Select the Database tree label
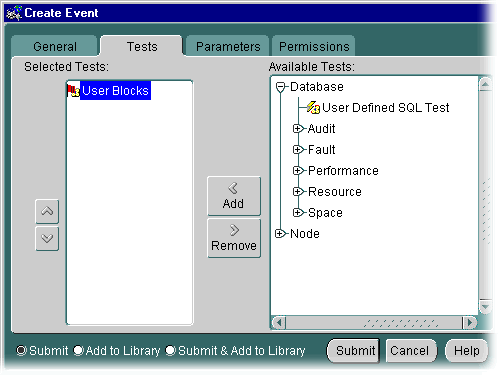Screen dimensions: 498x375 point(317,87)
